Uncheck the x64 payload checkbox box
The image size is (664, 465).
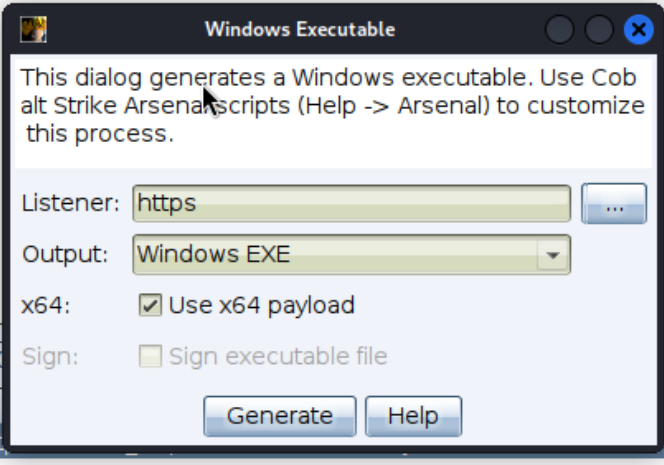point(150,305)
